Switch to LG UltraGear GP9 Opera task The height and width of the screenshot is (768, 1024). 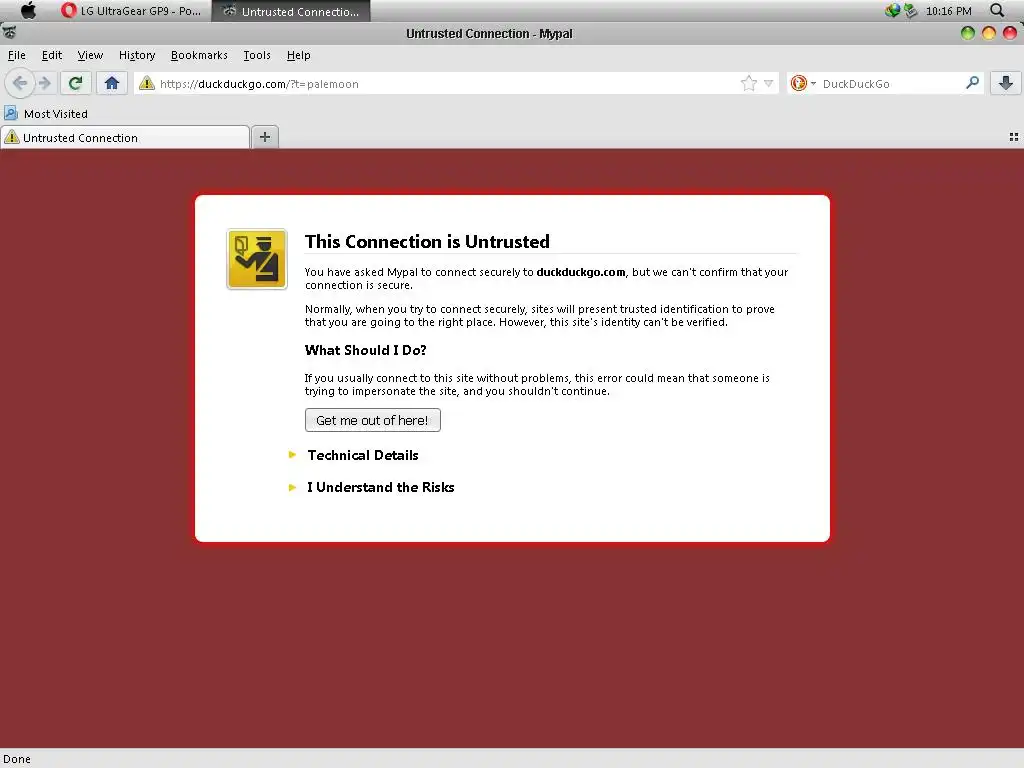pyautogui.click(x=132, y=11)
